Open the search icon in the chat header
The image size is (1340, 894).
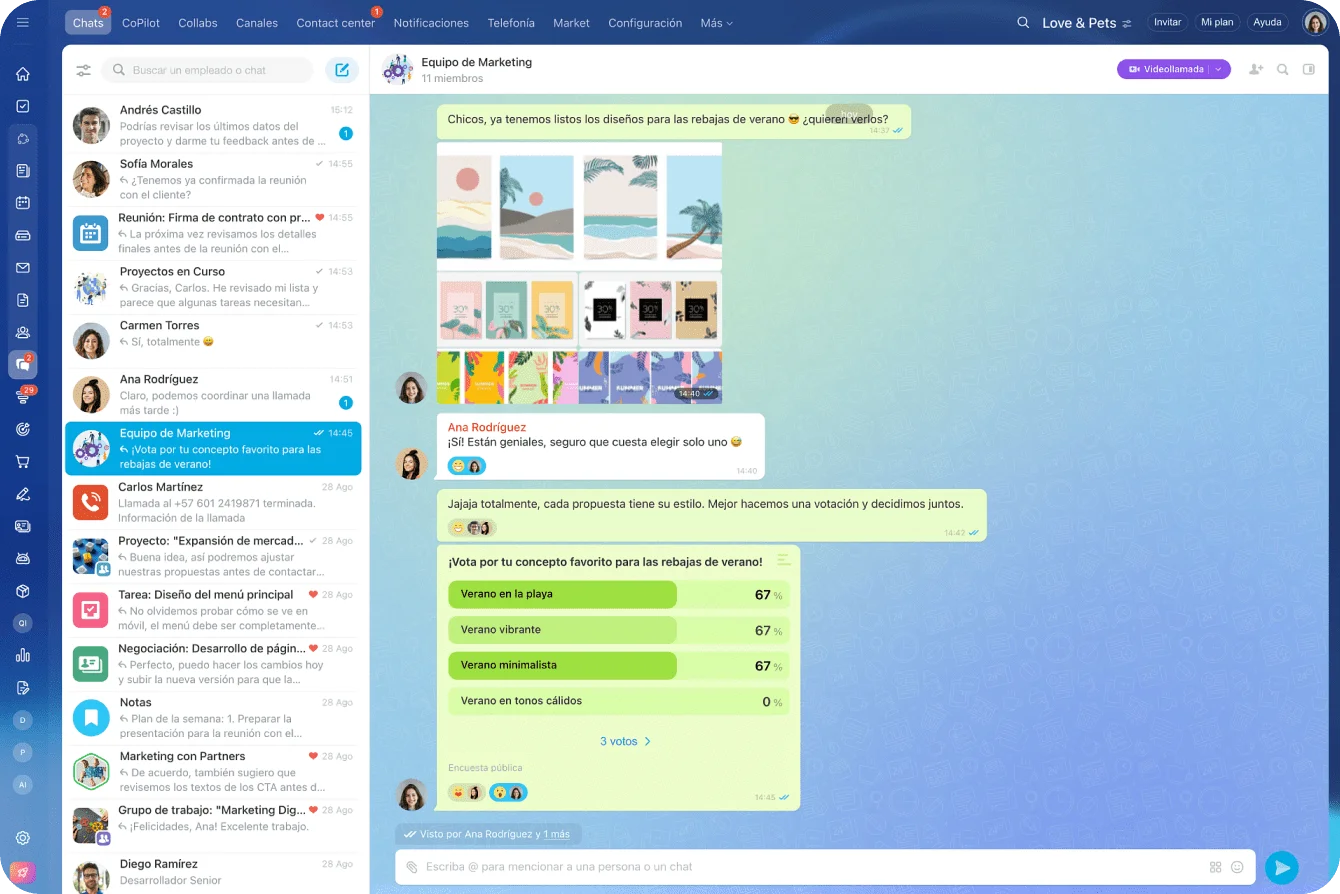(x=1282, y=69)
